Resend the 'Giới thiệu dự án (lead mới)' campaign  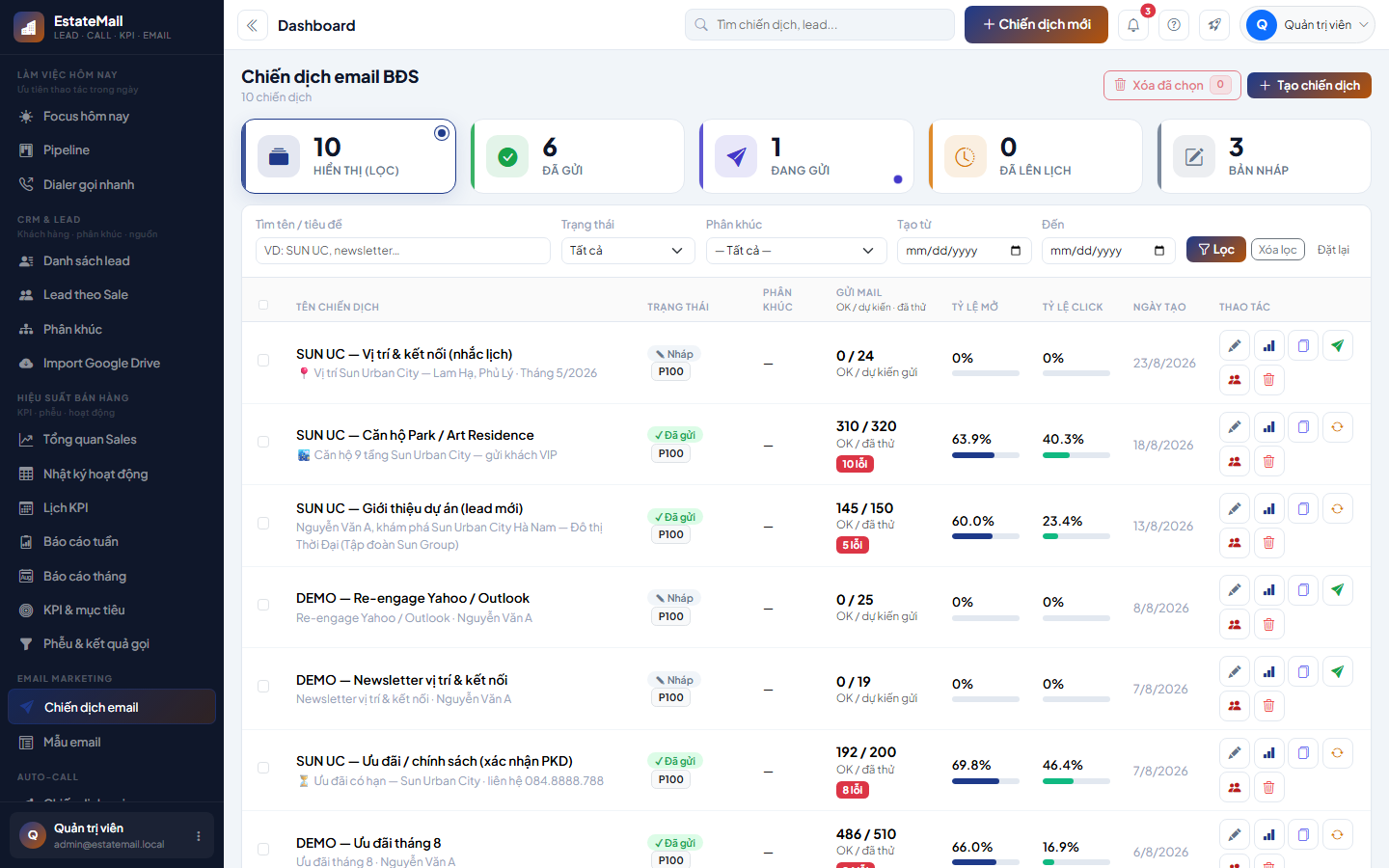tap(1337, 508)
